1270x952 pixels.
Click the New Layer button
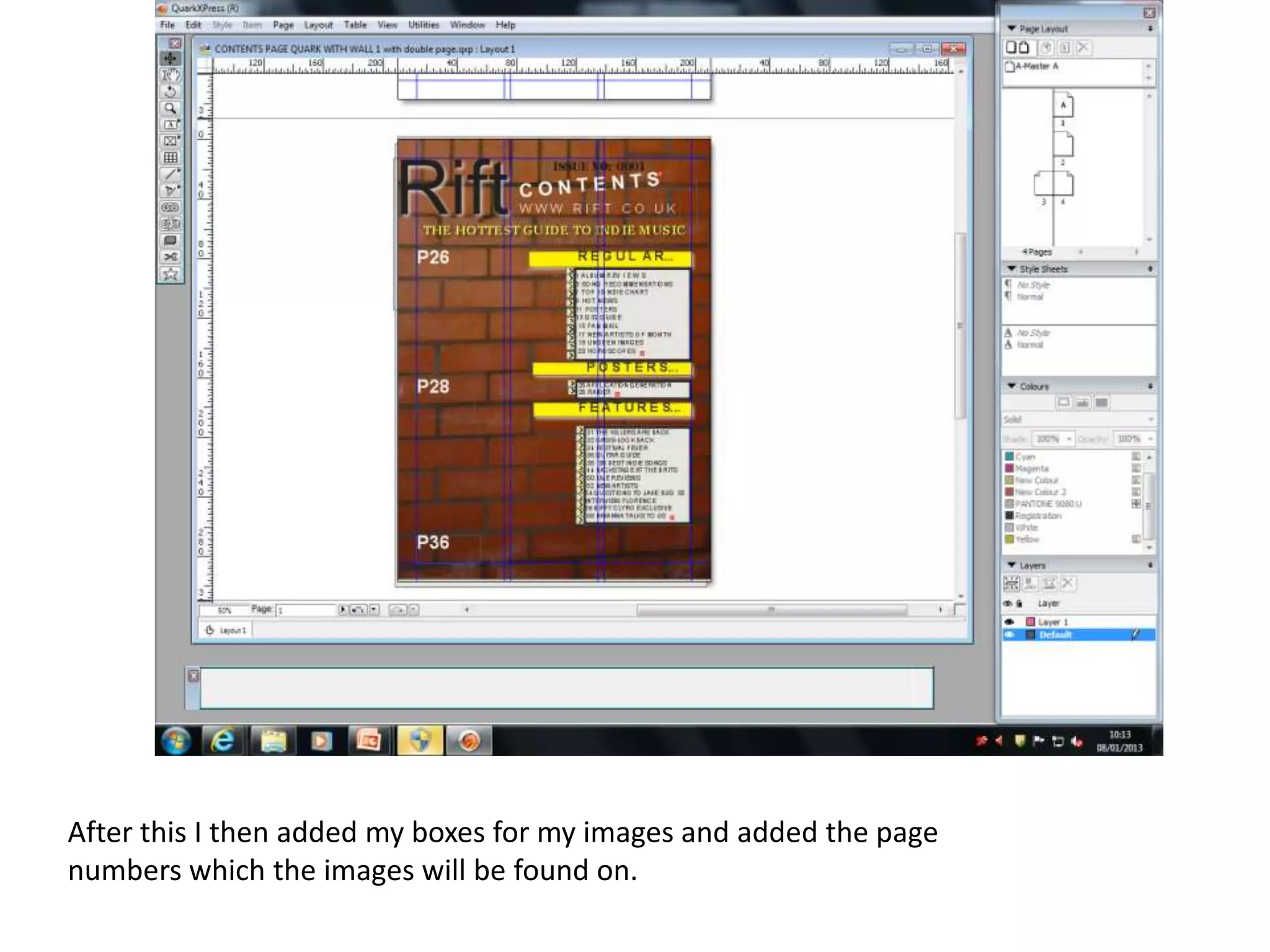(1011, 583)
